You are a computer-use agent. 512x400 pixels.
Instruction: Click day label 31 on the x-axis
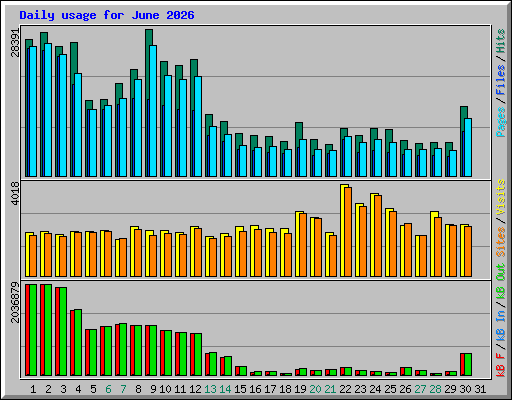click(480, 389)
